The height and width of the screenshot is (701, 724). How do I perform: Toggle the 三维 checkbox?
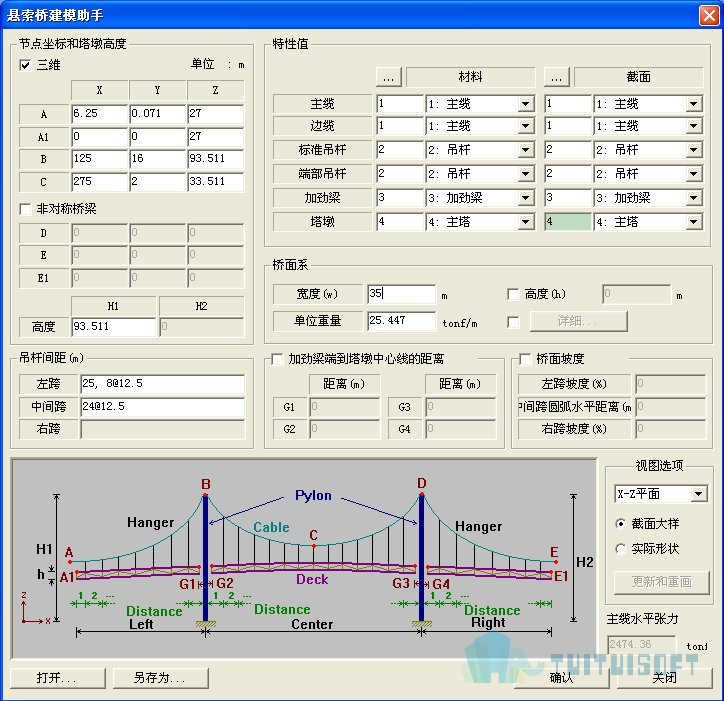coord(26,65)
